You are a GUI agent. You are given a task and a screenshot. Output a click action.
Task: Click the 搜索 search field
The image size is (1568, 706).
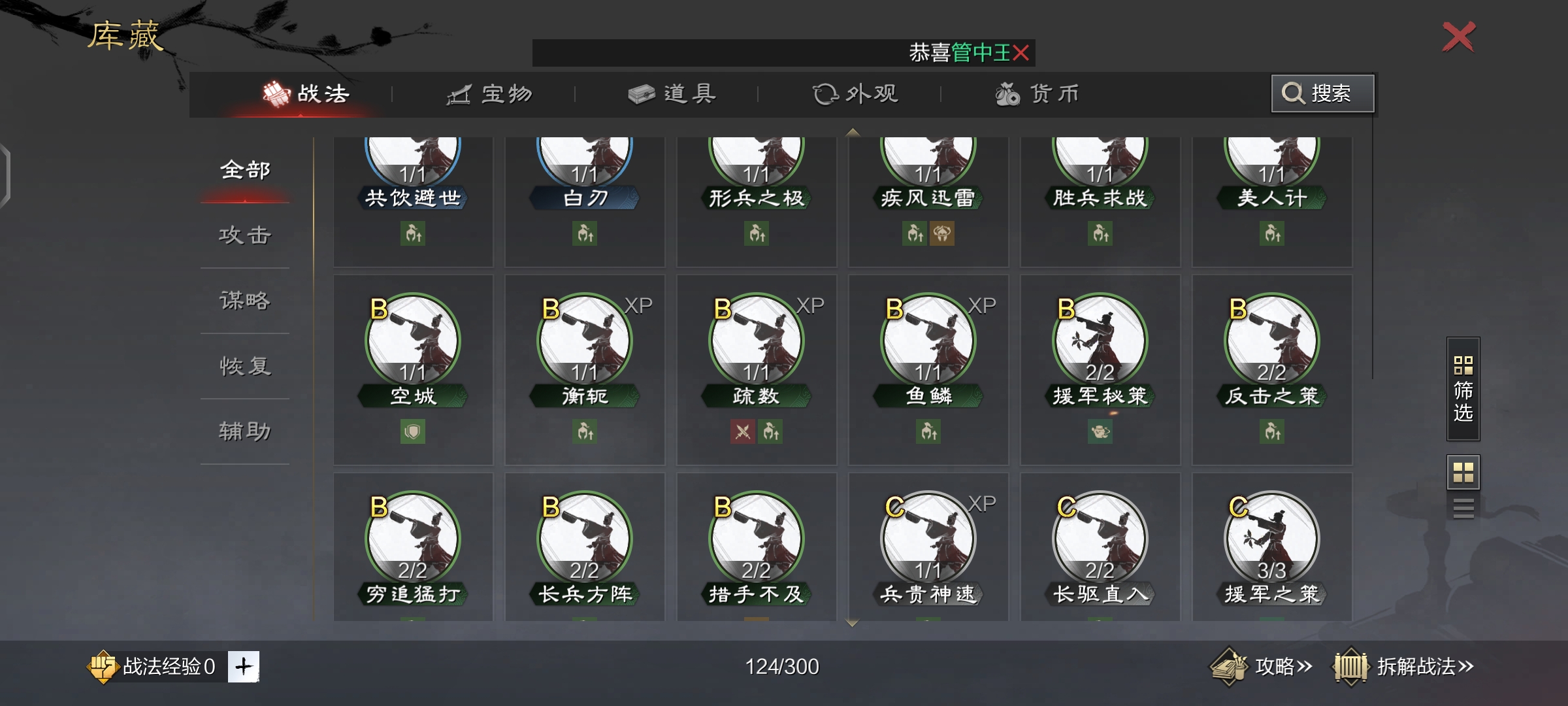click(1323, 93)
